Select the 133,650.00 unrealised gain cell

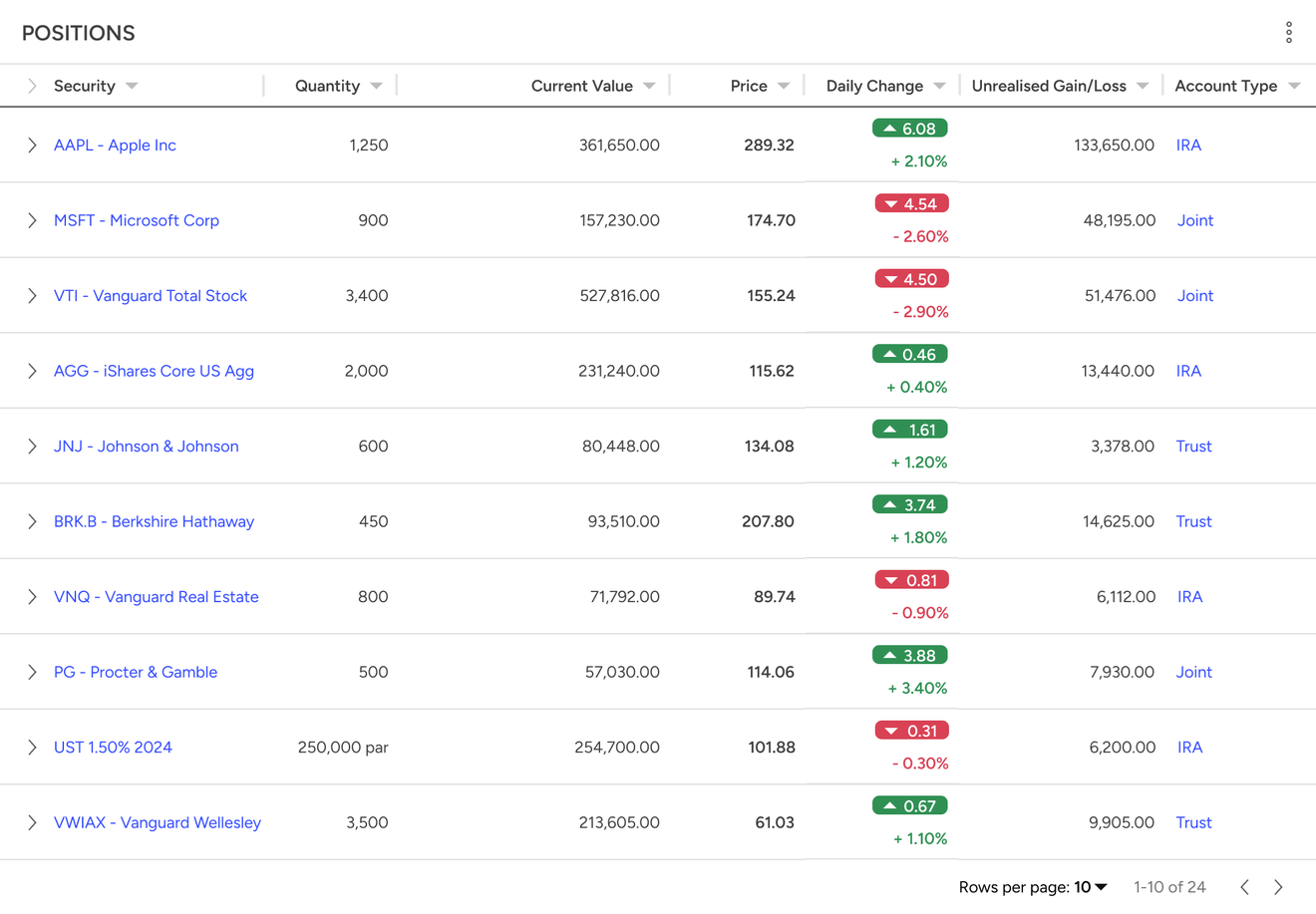coord(1114,146)
